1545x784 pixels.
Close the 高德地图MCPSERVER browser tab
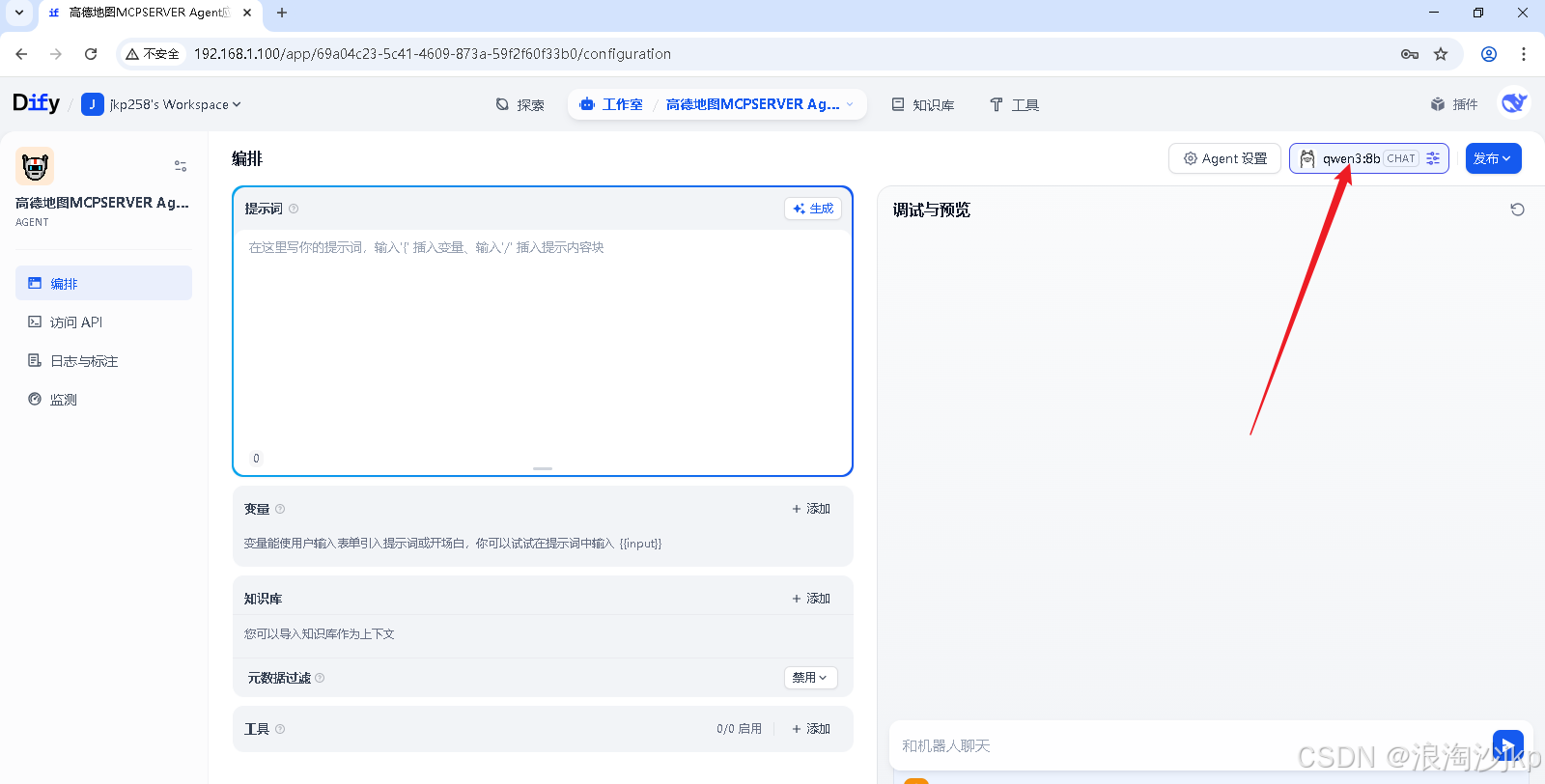pos(247,13)
